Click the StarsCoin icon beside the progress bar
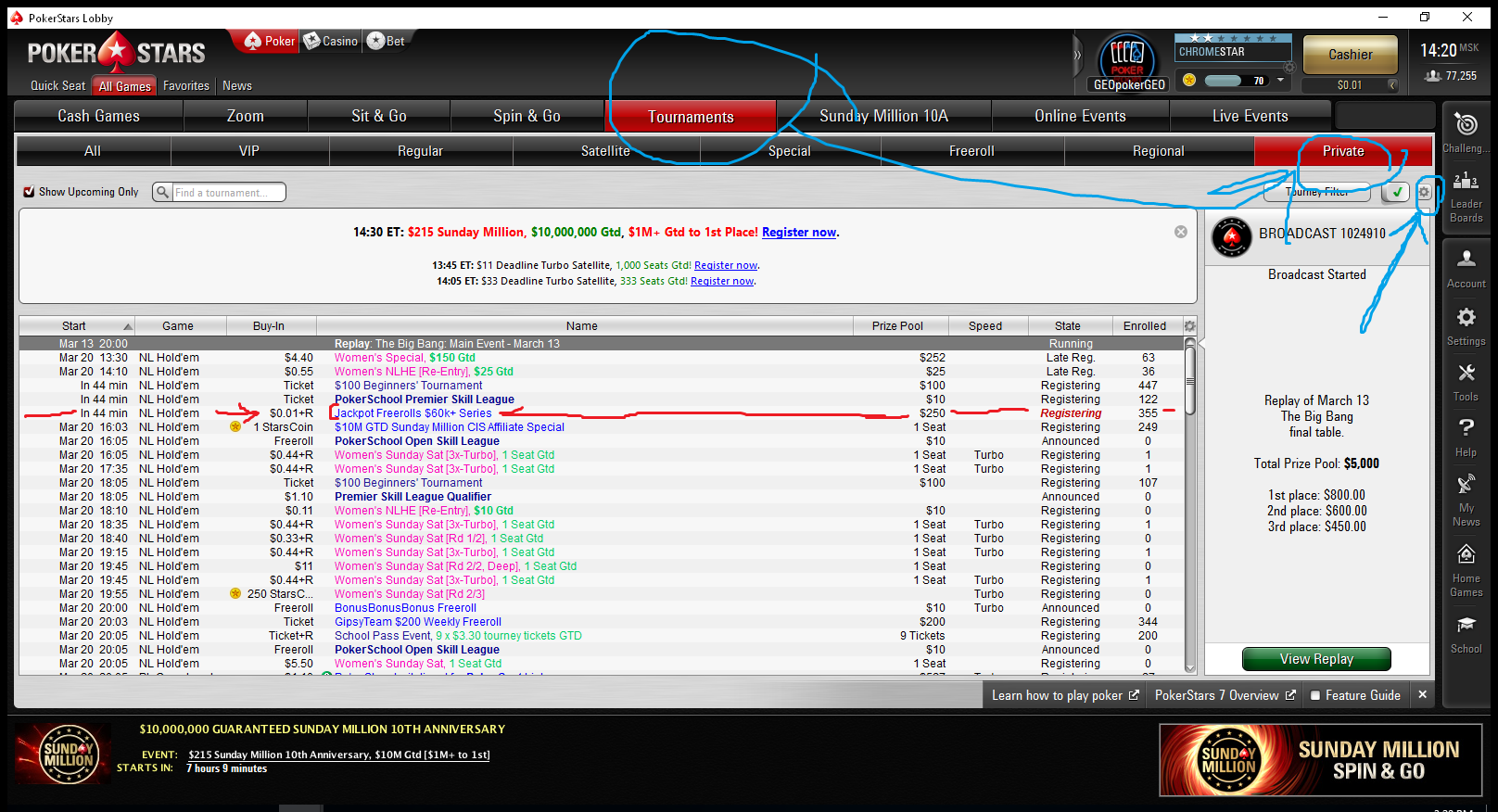 tap(1189, 80)
